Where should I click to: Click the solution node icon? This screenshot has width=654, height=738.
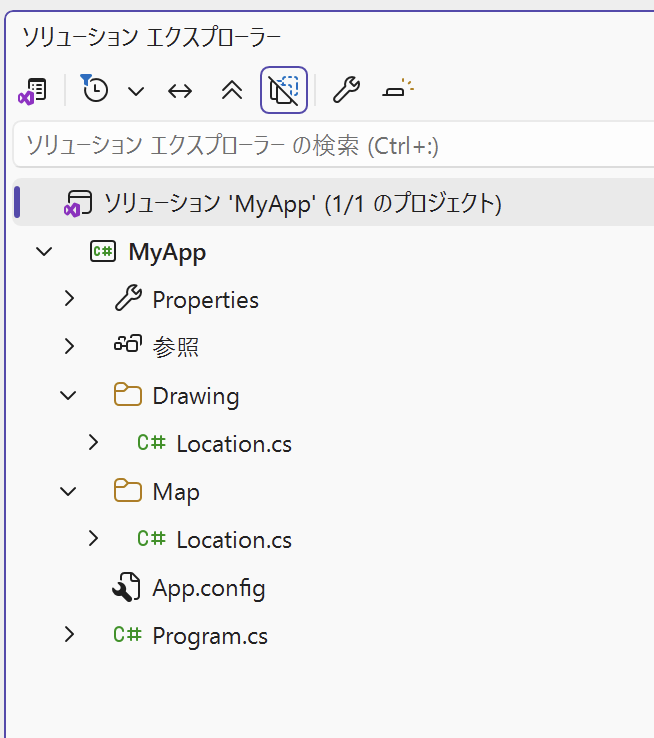coord(78,203)
